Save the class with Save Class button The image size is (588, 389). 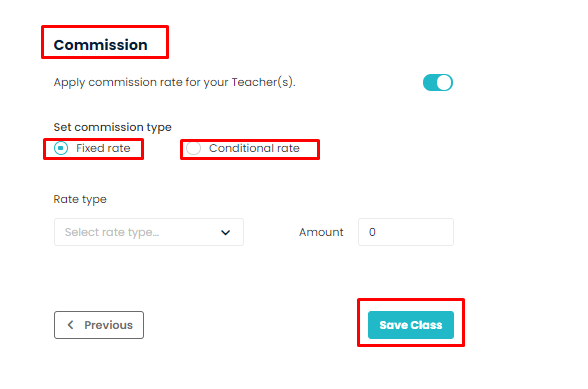(x=411, y=325)
